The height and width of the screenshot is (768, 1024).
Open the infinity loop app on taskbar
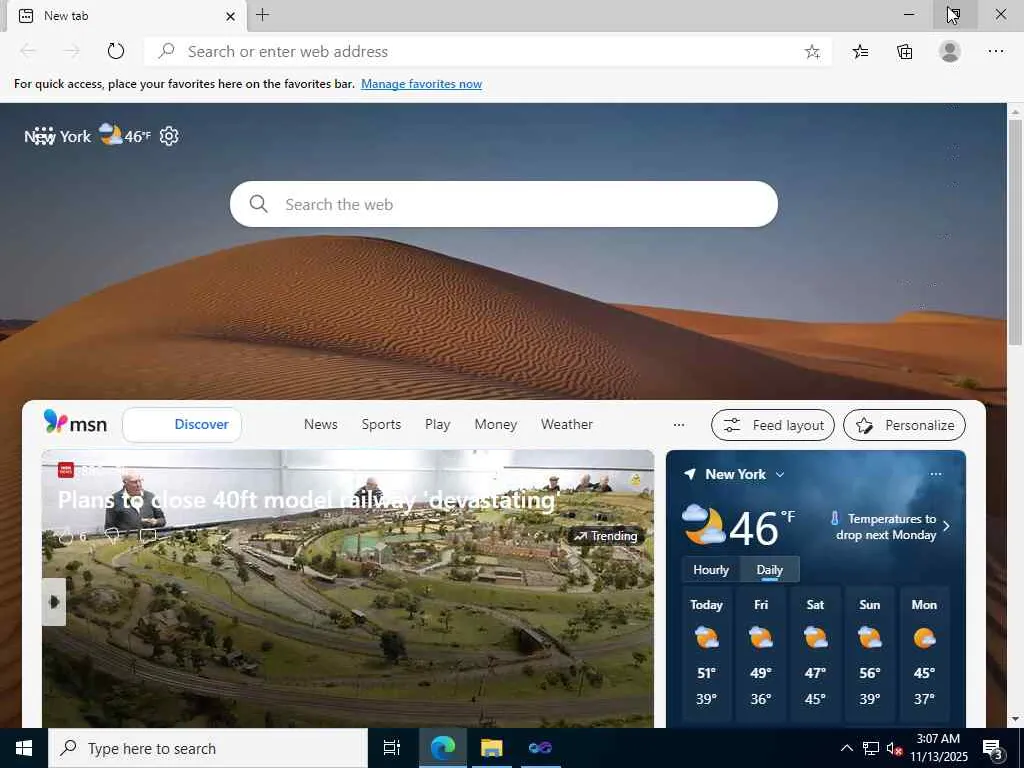[x=540, y=748]
